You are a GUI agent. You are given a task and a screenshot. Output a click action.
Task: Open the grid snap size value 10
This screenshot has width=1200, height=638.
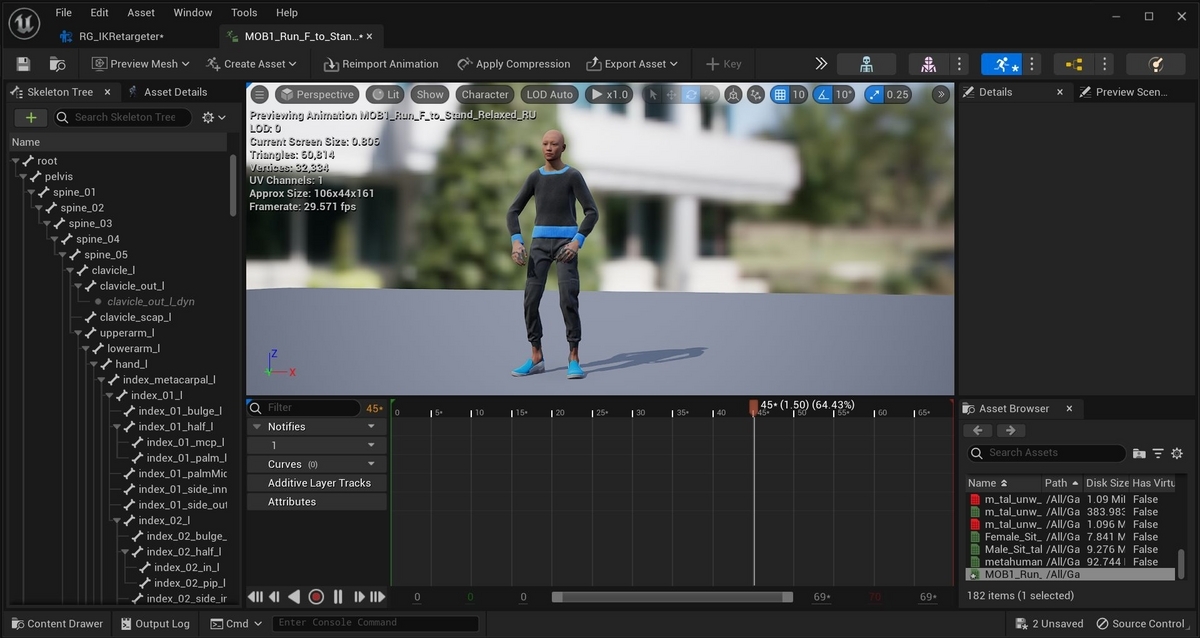tap(798, 95)
